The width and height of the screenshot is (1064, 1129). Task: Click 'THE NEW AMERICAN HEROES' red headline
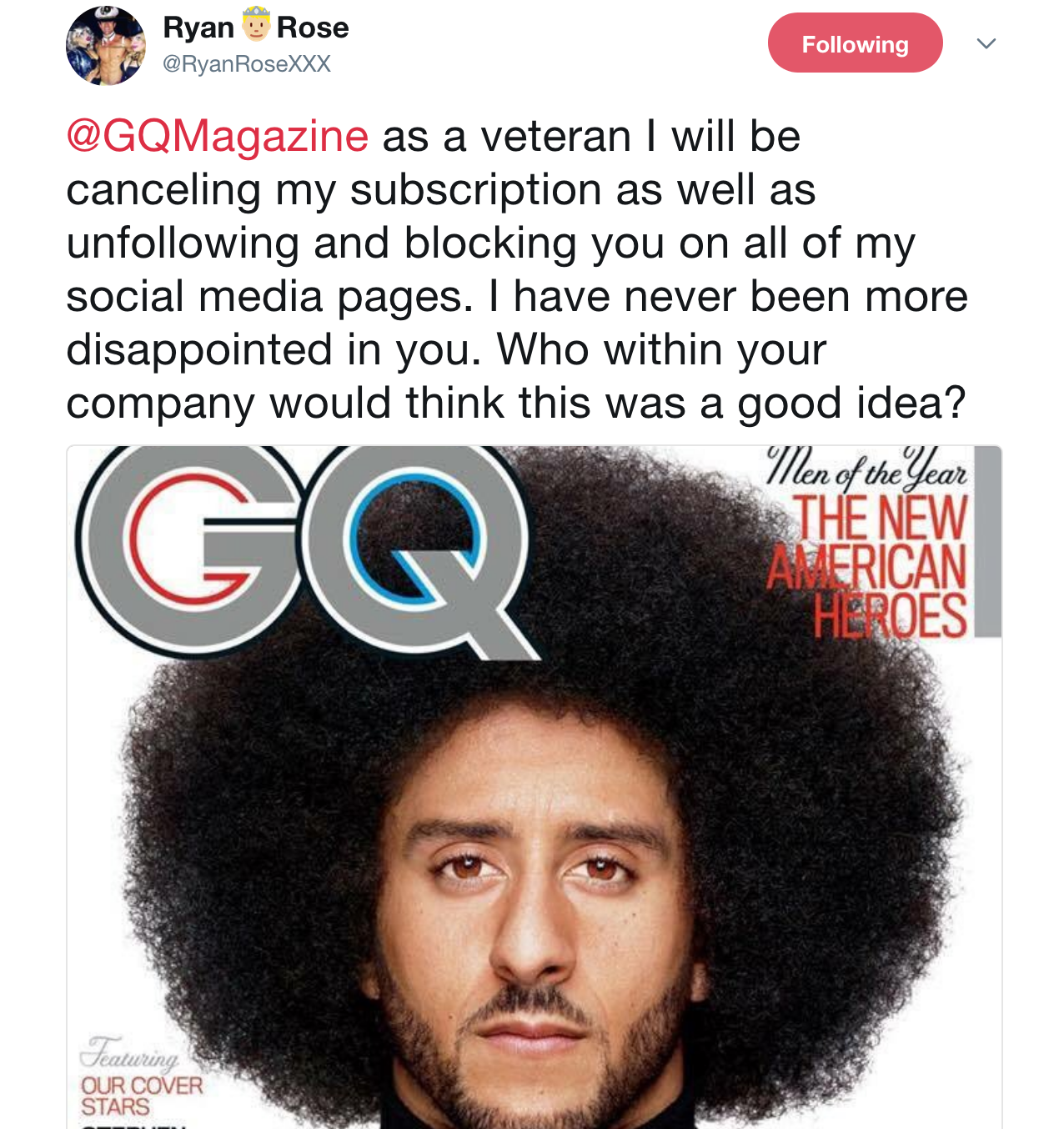(867, 567)
